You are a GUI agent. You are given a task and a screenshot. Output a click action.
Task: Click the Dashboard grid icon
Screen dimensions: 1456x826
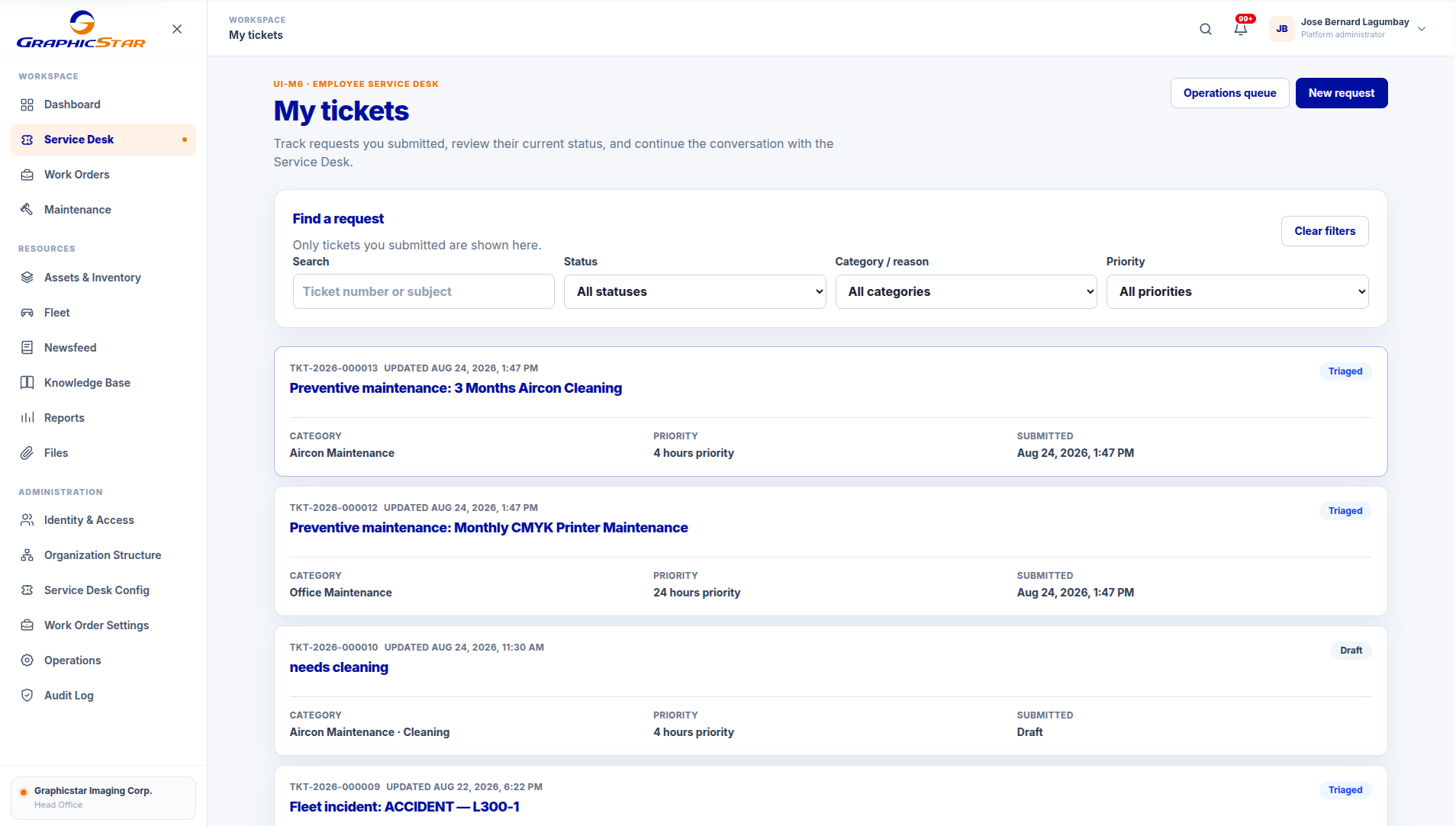coord(27,104)
